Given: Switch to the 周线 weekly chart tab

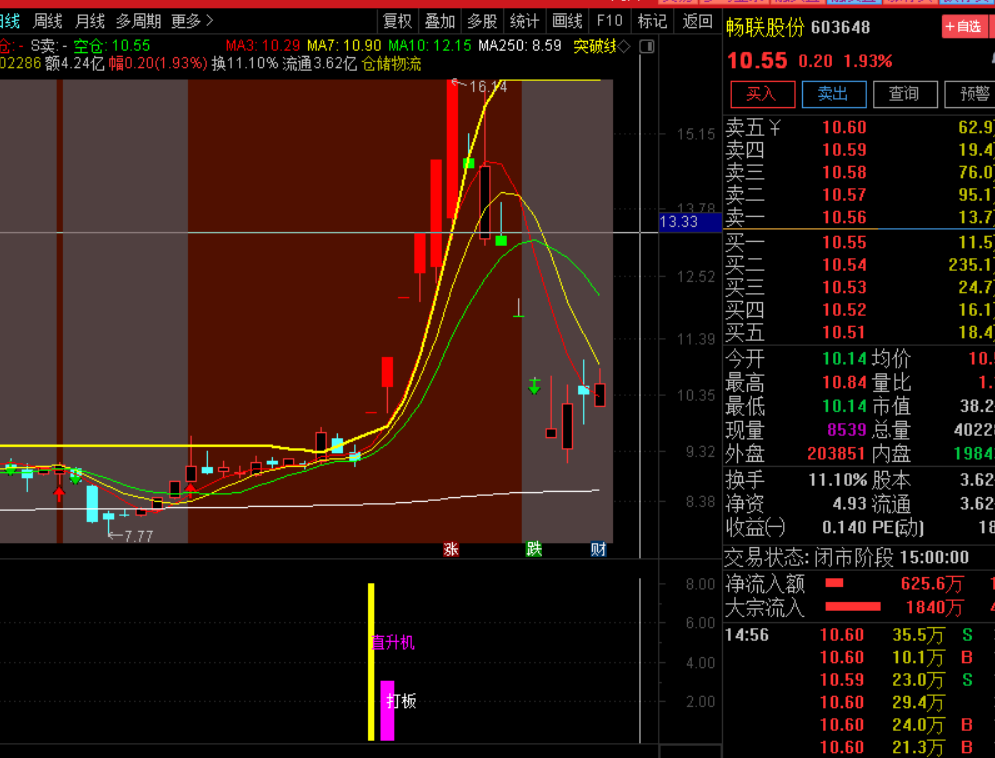Looking at the screenshot, I should point(48,21).
